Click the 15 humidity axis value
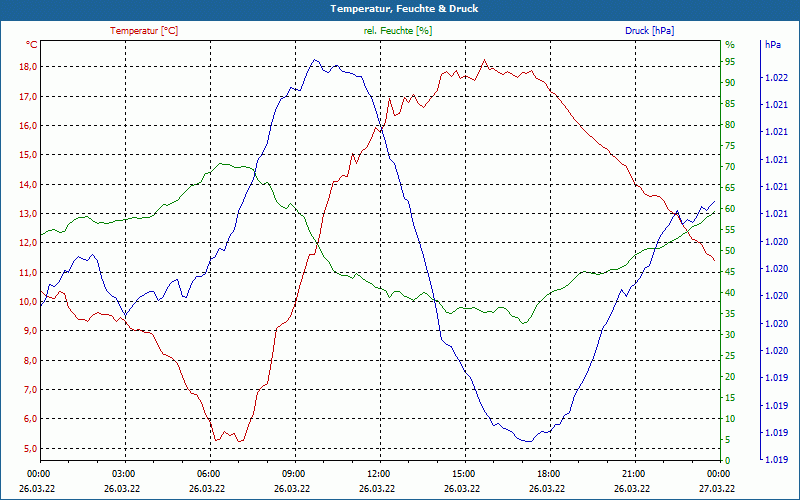 point(730,397)
